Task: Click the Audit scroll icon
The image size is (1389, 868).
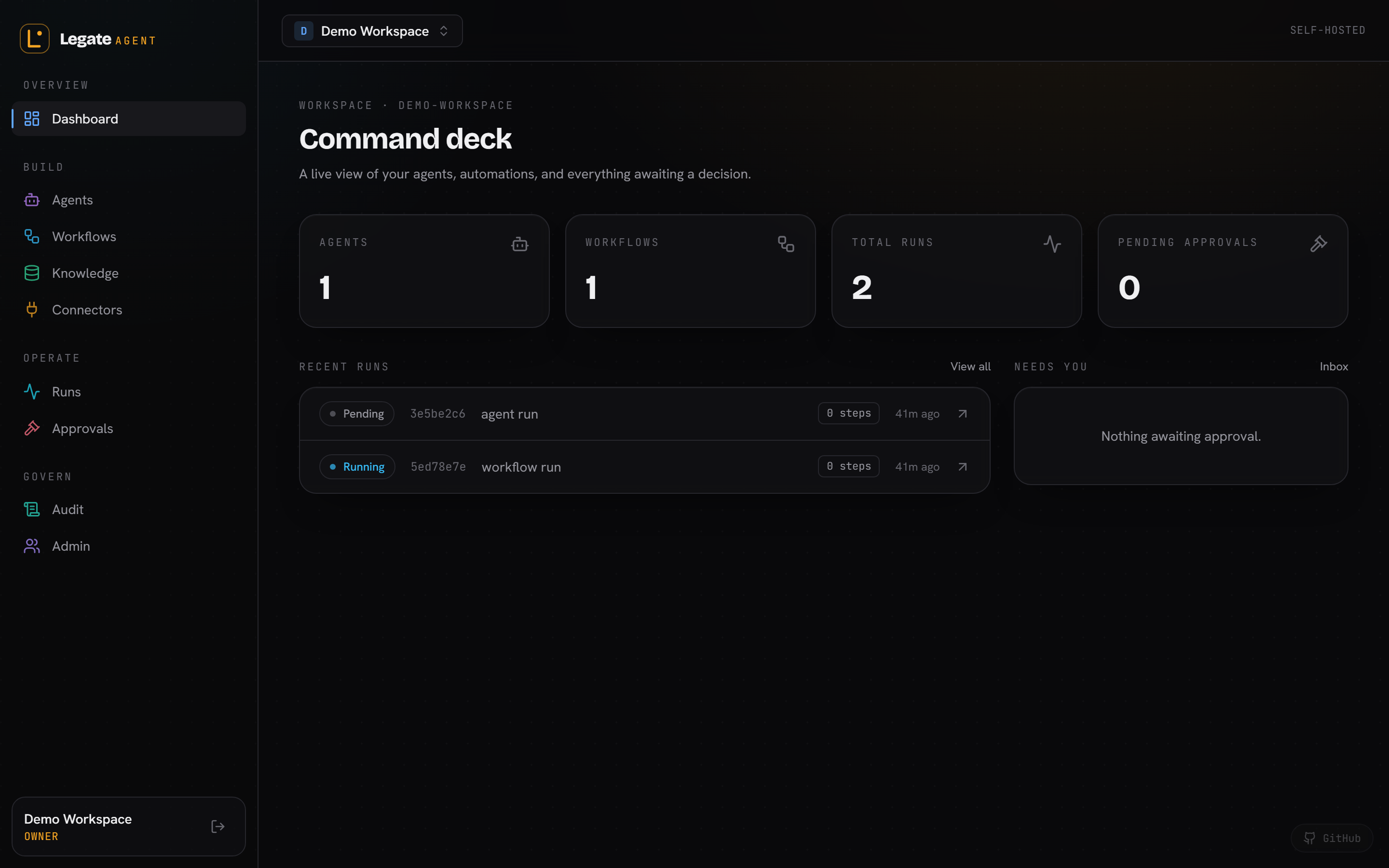Action: pyautogui.click(x=31, y=510)
